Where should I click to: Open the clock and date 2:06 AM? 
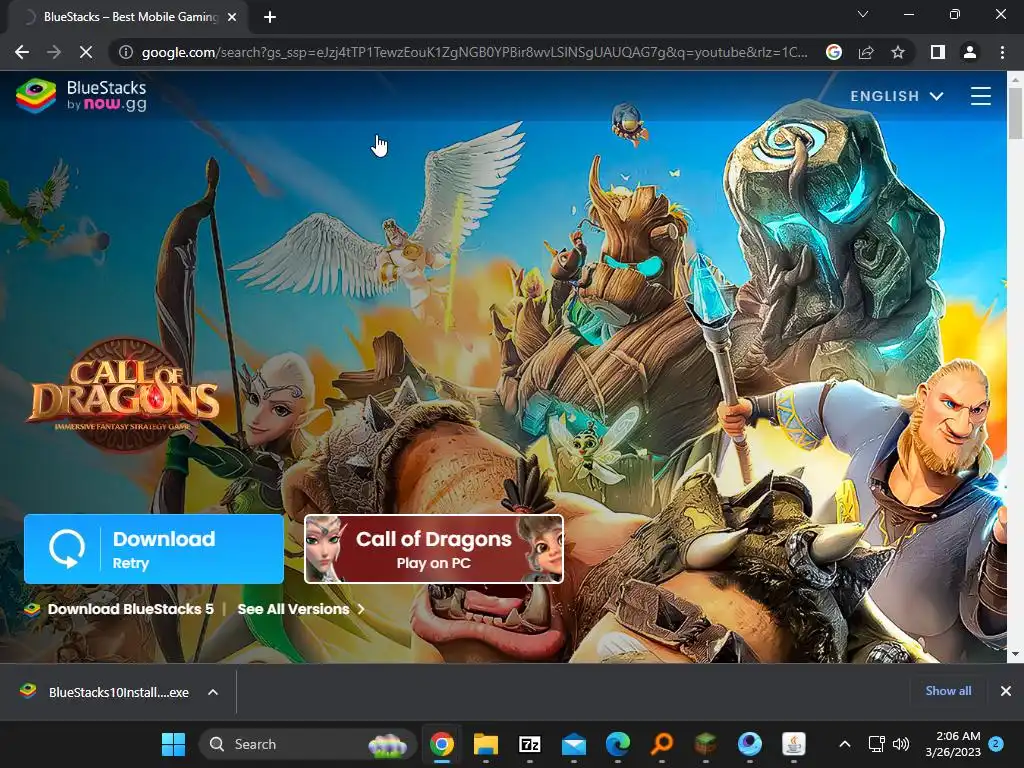(953, 744)
